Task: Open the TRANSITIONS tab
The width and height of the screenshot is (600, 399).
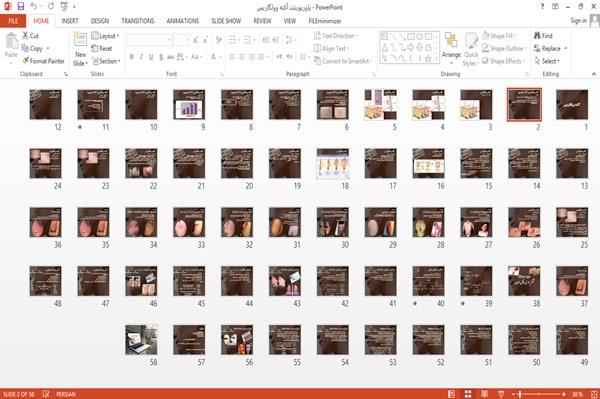Action: click(138, 21)
